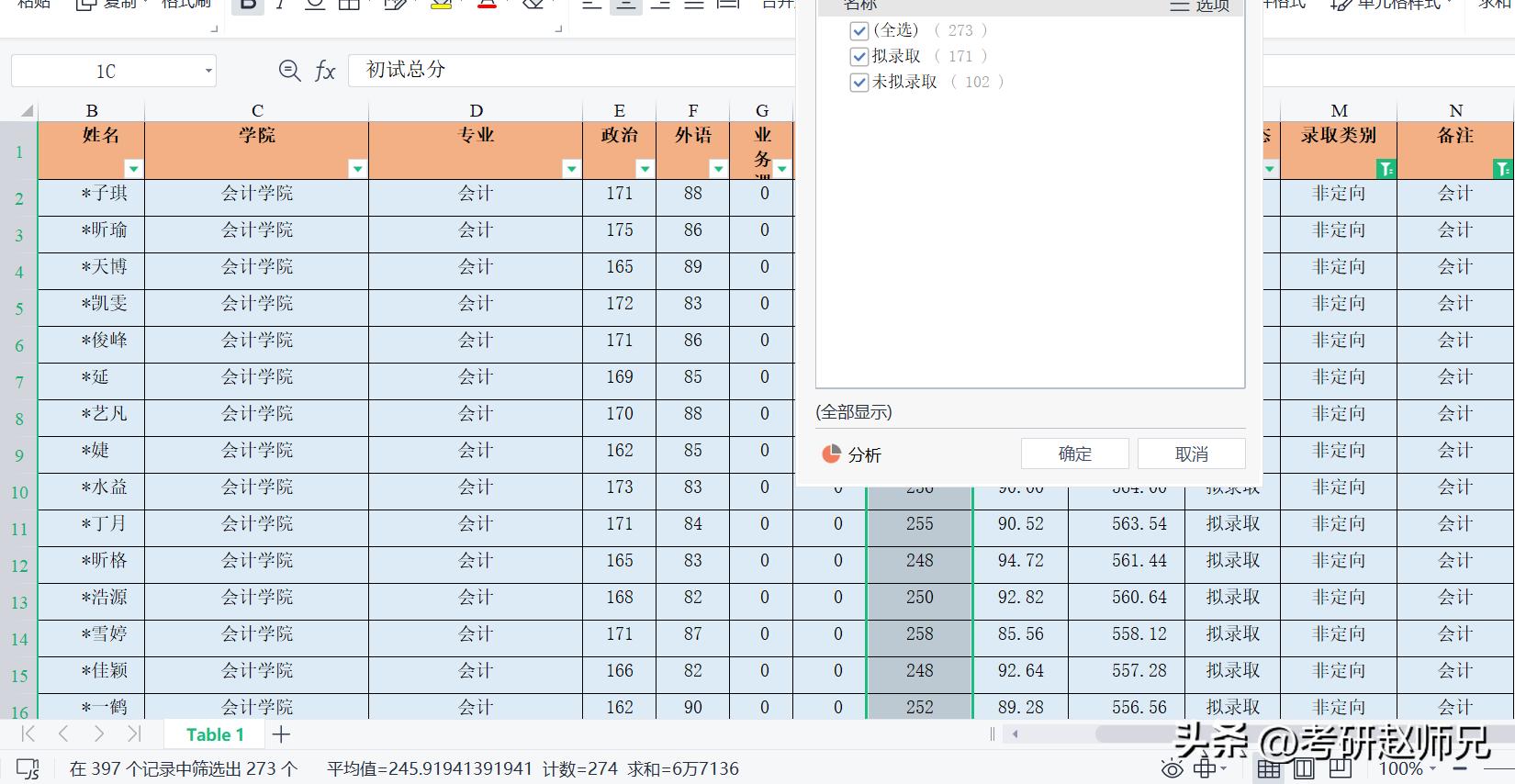The width and height of the screenshot is (1515, 784).
Task: Switch to page layout view icon
Action: pyautogui.click(x=1304, y=769)
